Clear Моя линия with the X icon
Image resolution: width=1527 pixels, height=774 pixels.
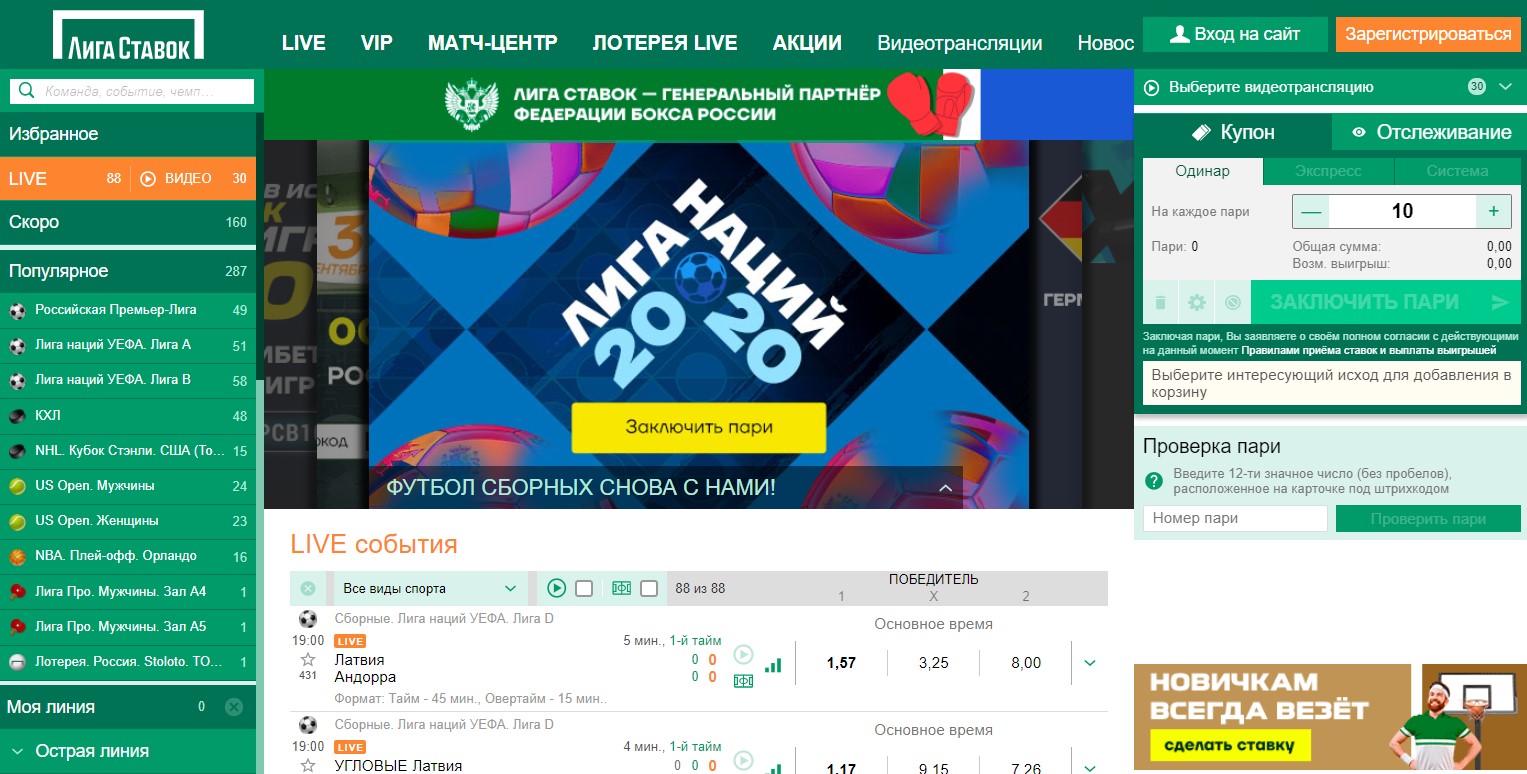[234, 707]
